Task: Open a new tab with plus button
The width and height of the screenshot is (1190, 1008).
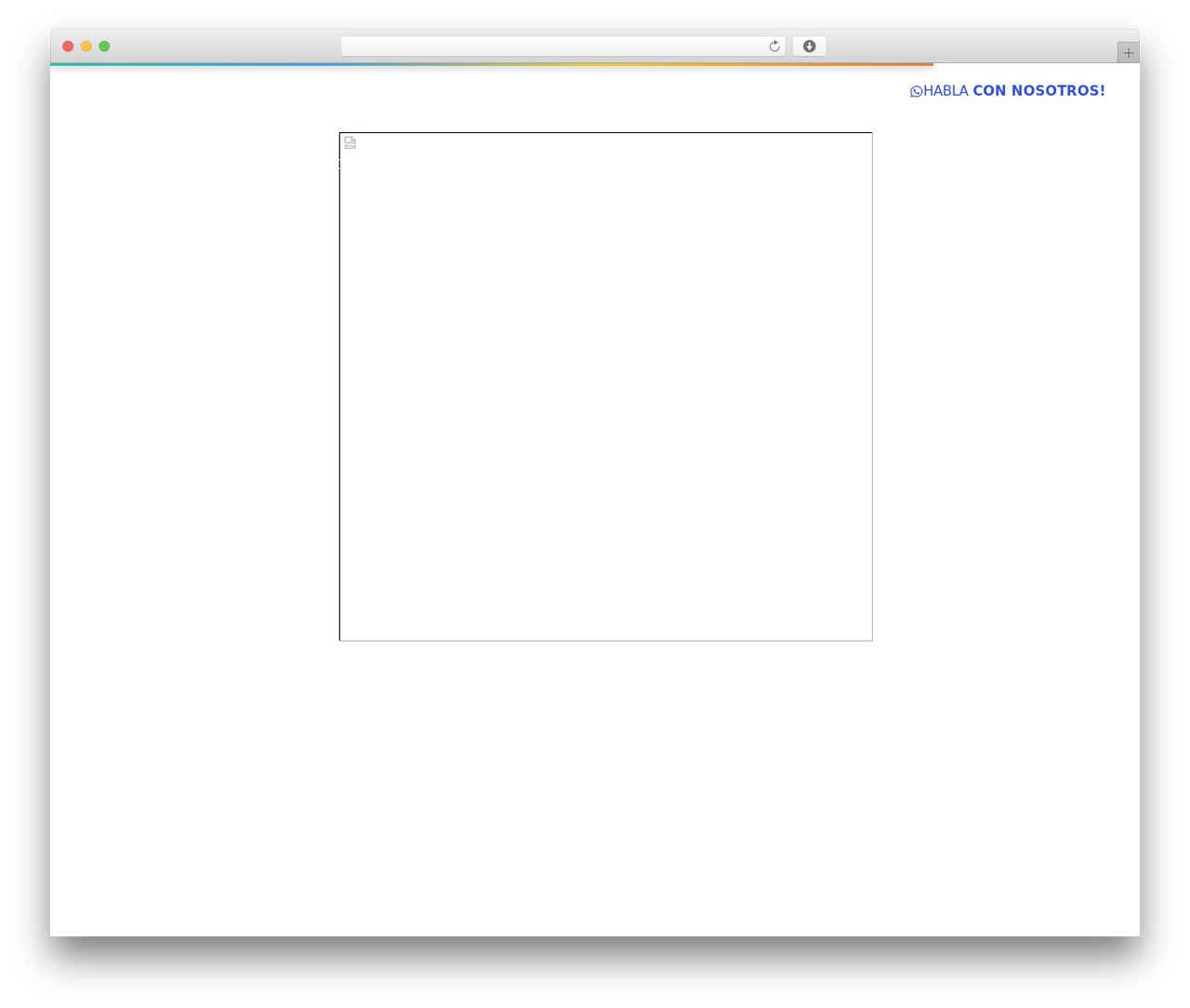Action: pos(1128,53)
